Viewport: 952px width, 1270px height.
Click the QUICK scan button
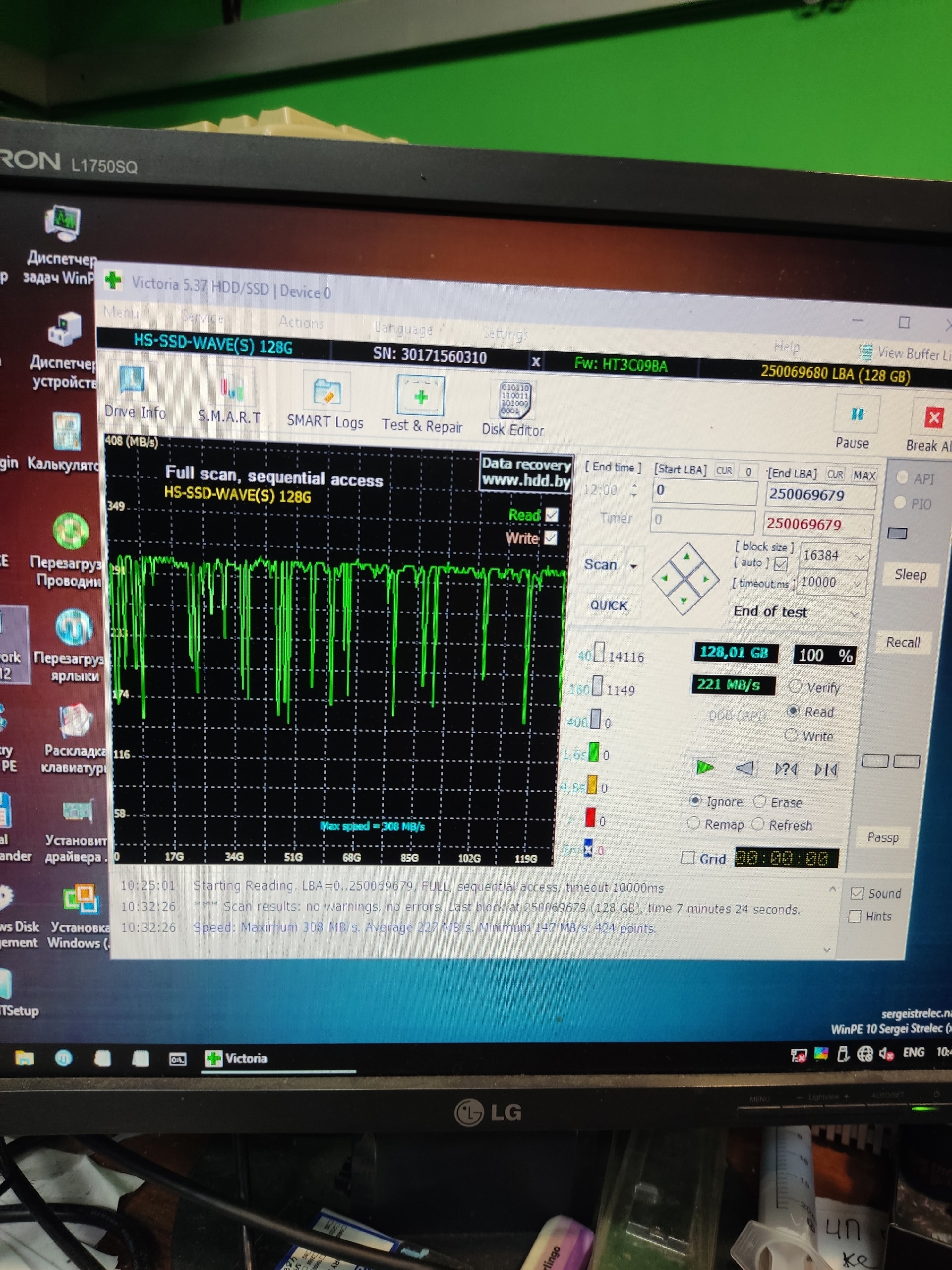608,605
